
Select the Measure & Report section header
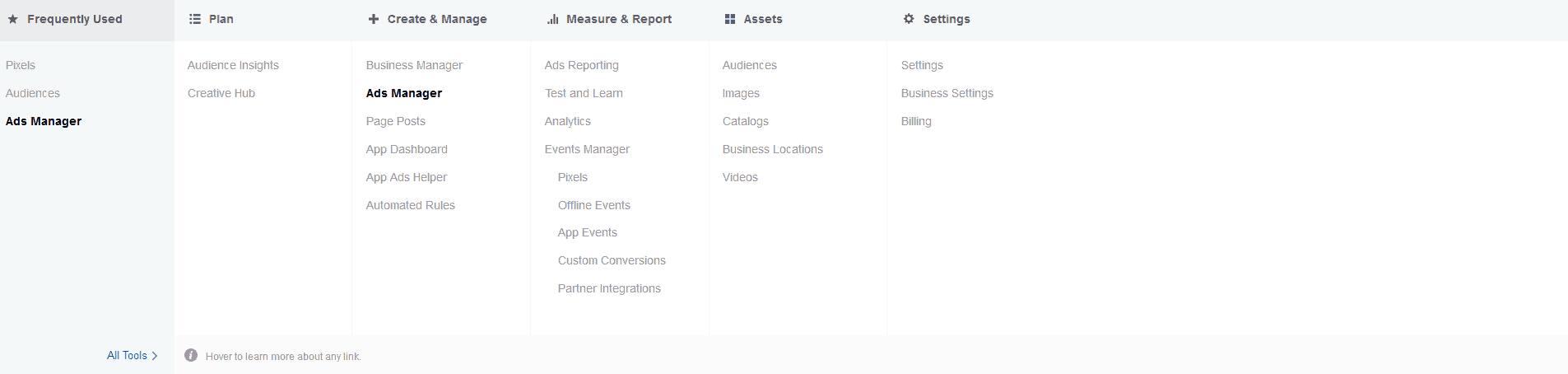619,19
